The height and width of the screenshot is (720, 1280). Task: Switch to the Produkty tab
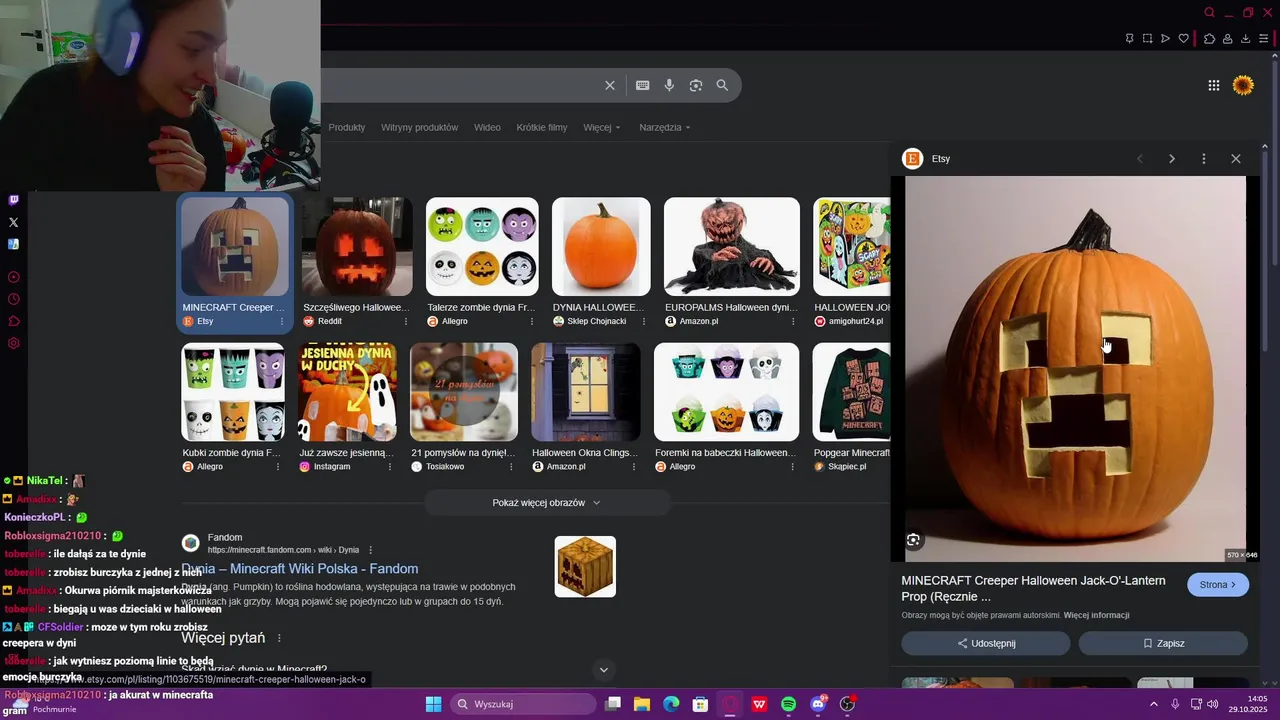point(347,127)
